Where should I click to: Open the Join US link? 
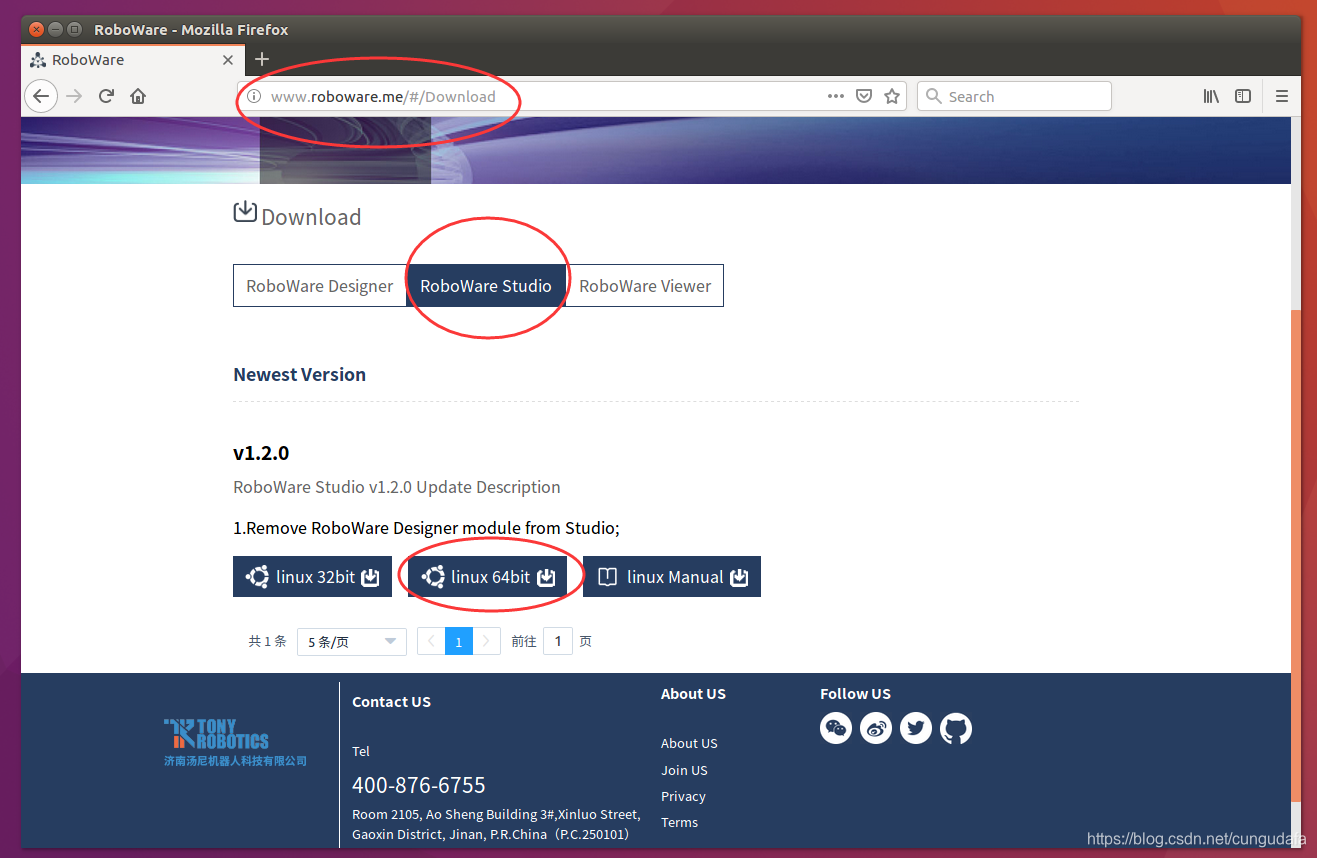[x=684, y=770]
